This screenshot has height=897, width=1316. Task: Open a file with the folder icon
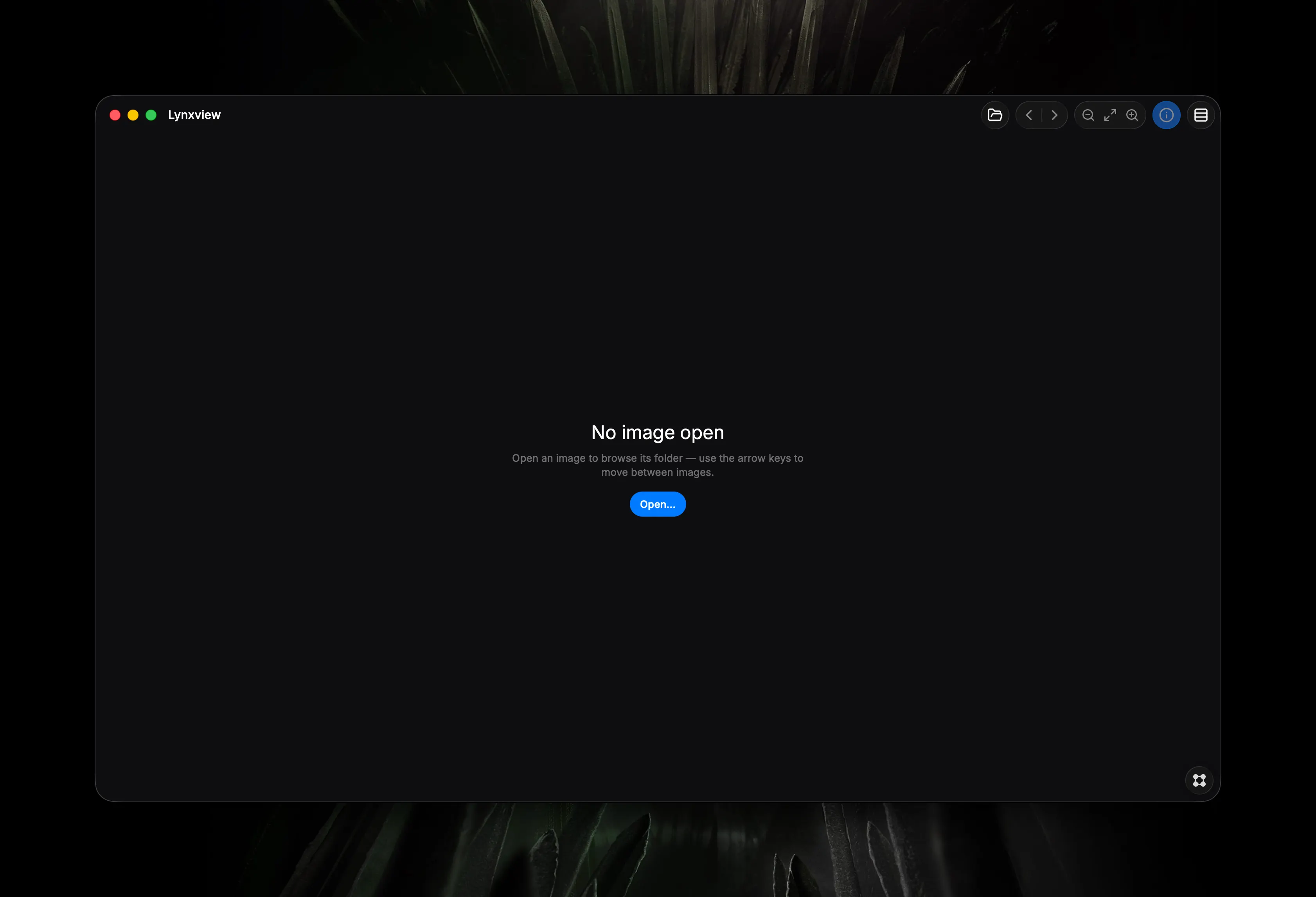tap(995, 115)
